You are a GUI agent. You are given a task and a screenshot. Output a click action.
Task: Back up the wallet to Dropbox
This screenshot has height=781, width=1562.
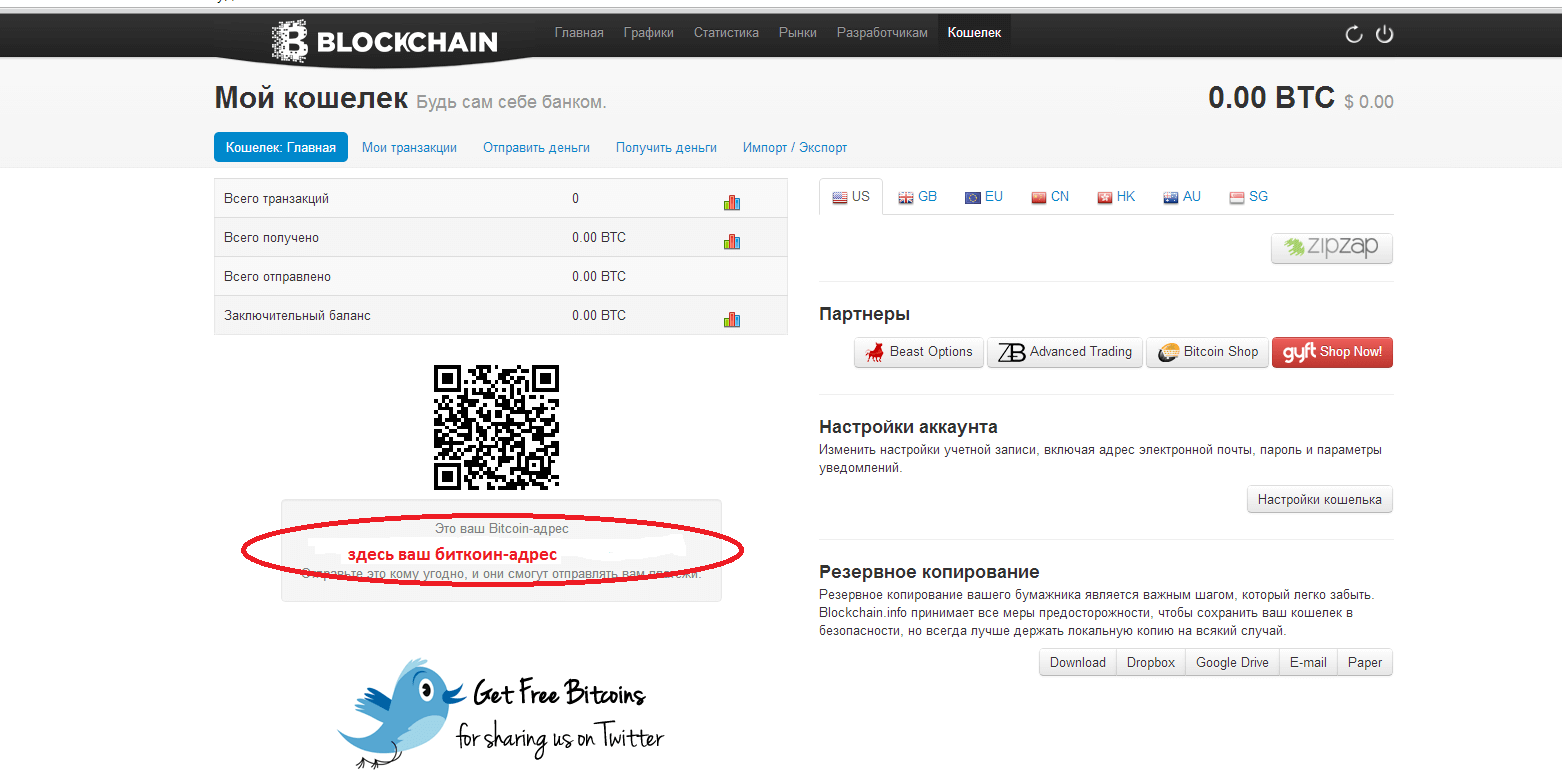[1150, 662]
